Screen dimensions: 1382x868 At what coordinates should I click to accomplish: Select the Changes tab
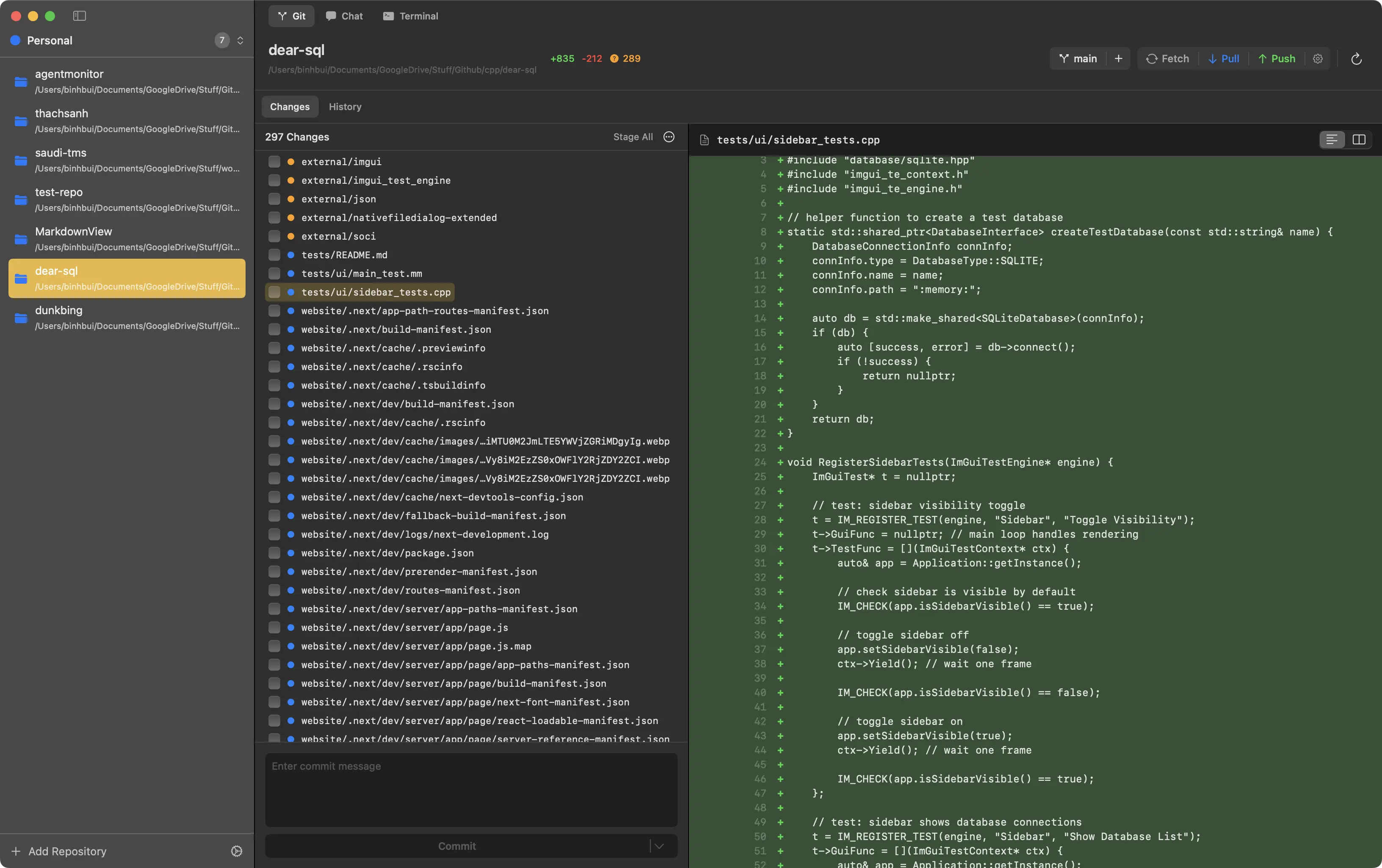click(289, 107)
